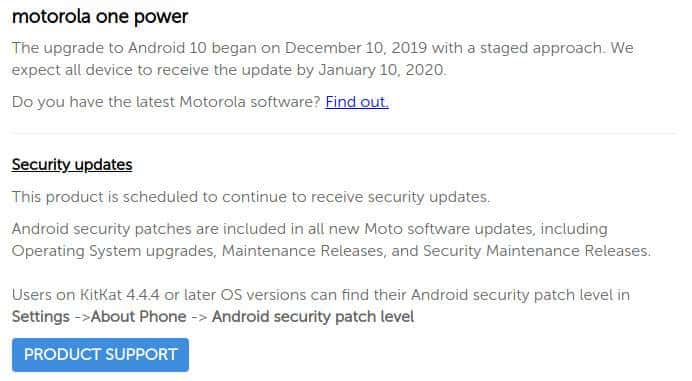
Task: Click the horizontal divider above Security updates
Action: pyautogui.click(x=343, y=132)
